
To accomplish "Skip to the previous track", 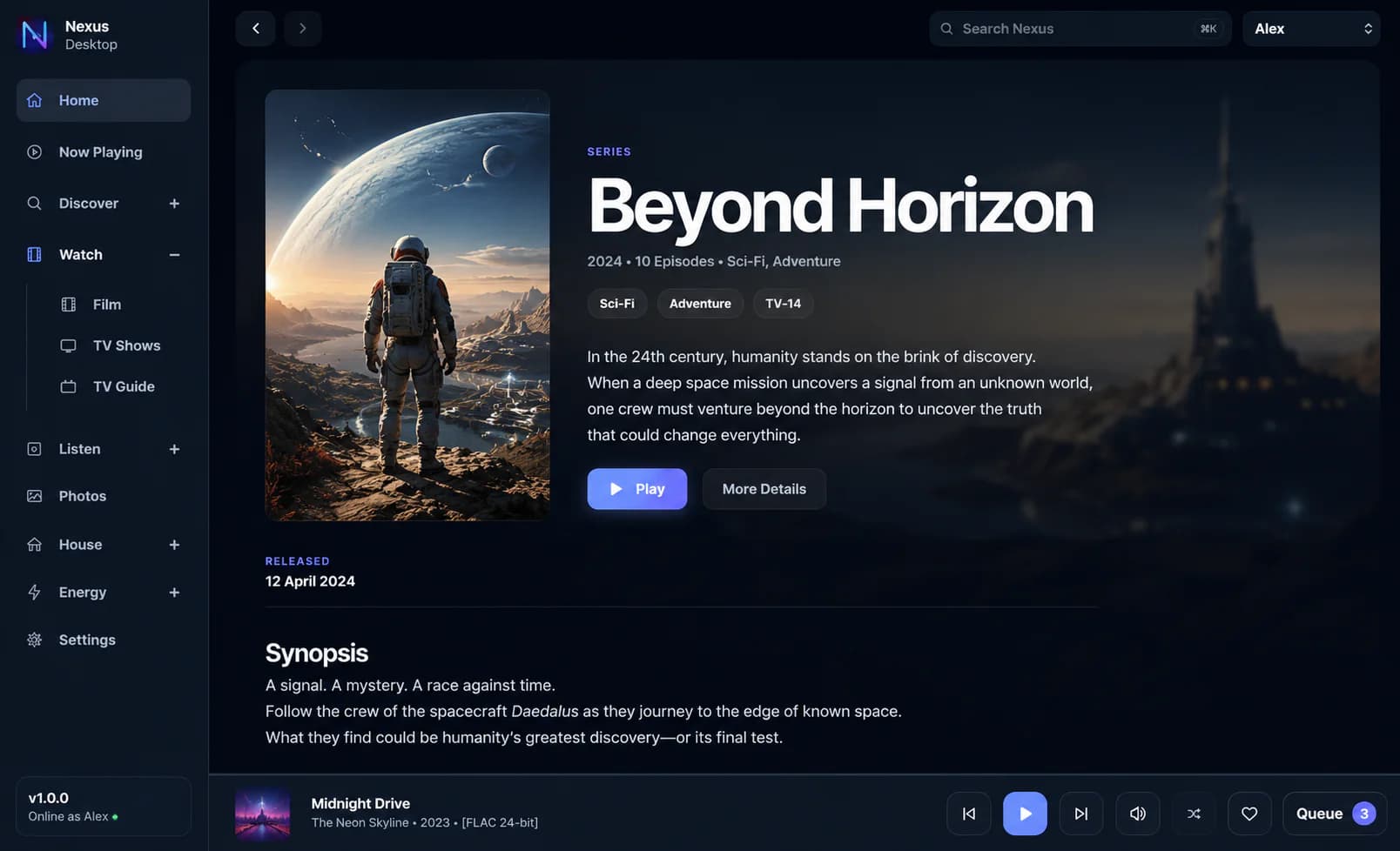I will [x=968, y=814].
